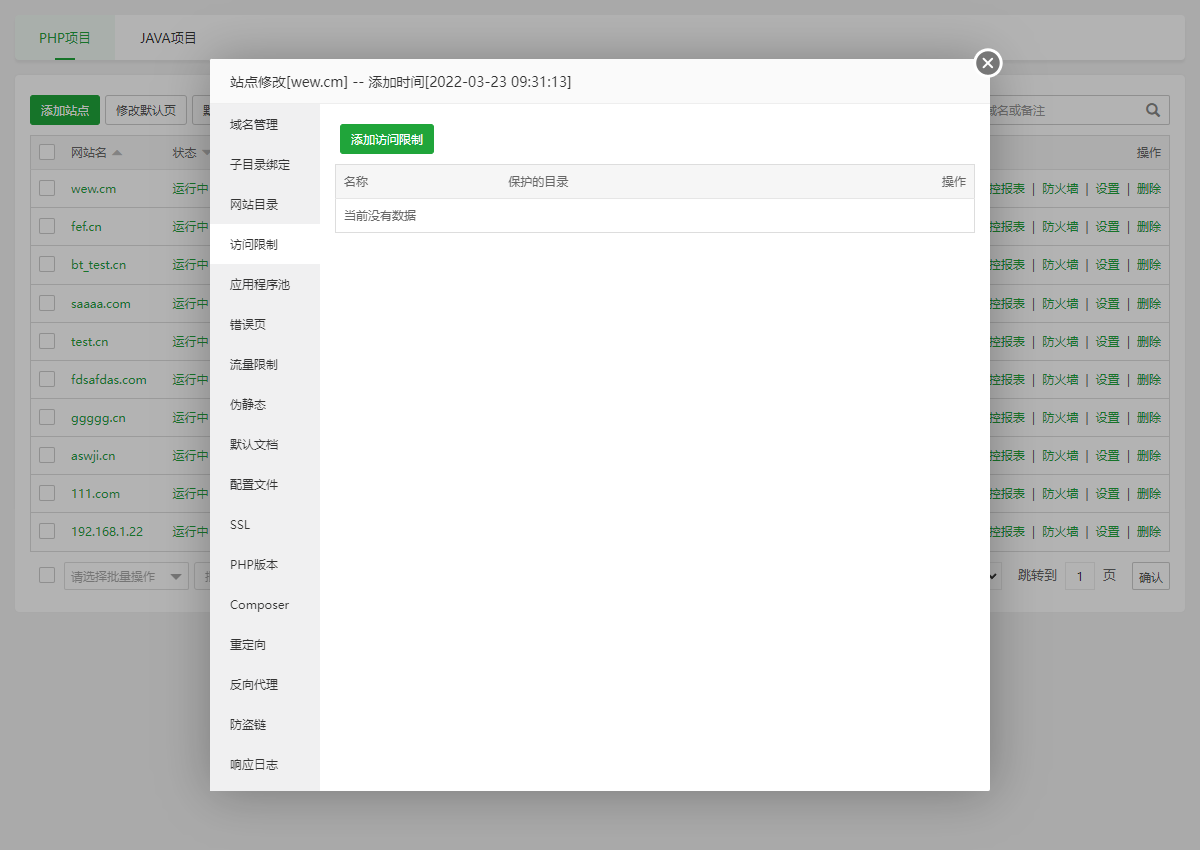Select the checkbox beside 192.168.1.22

click(45, 531)
